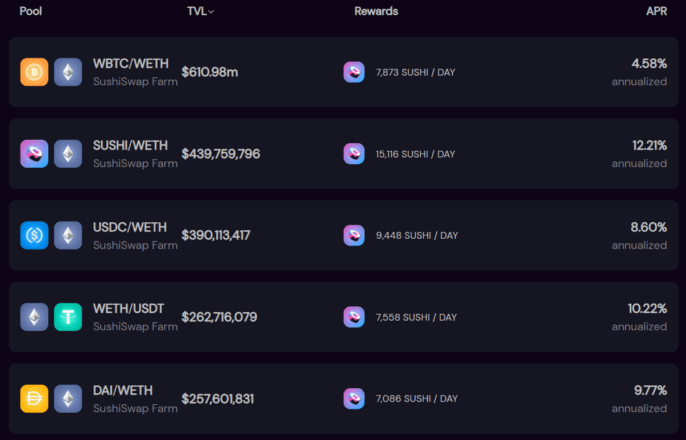Viewport: 686px width, 440px height.
Task: Select the Pool column header
Action: (x=31, y=11)
